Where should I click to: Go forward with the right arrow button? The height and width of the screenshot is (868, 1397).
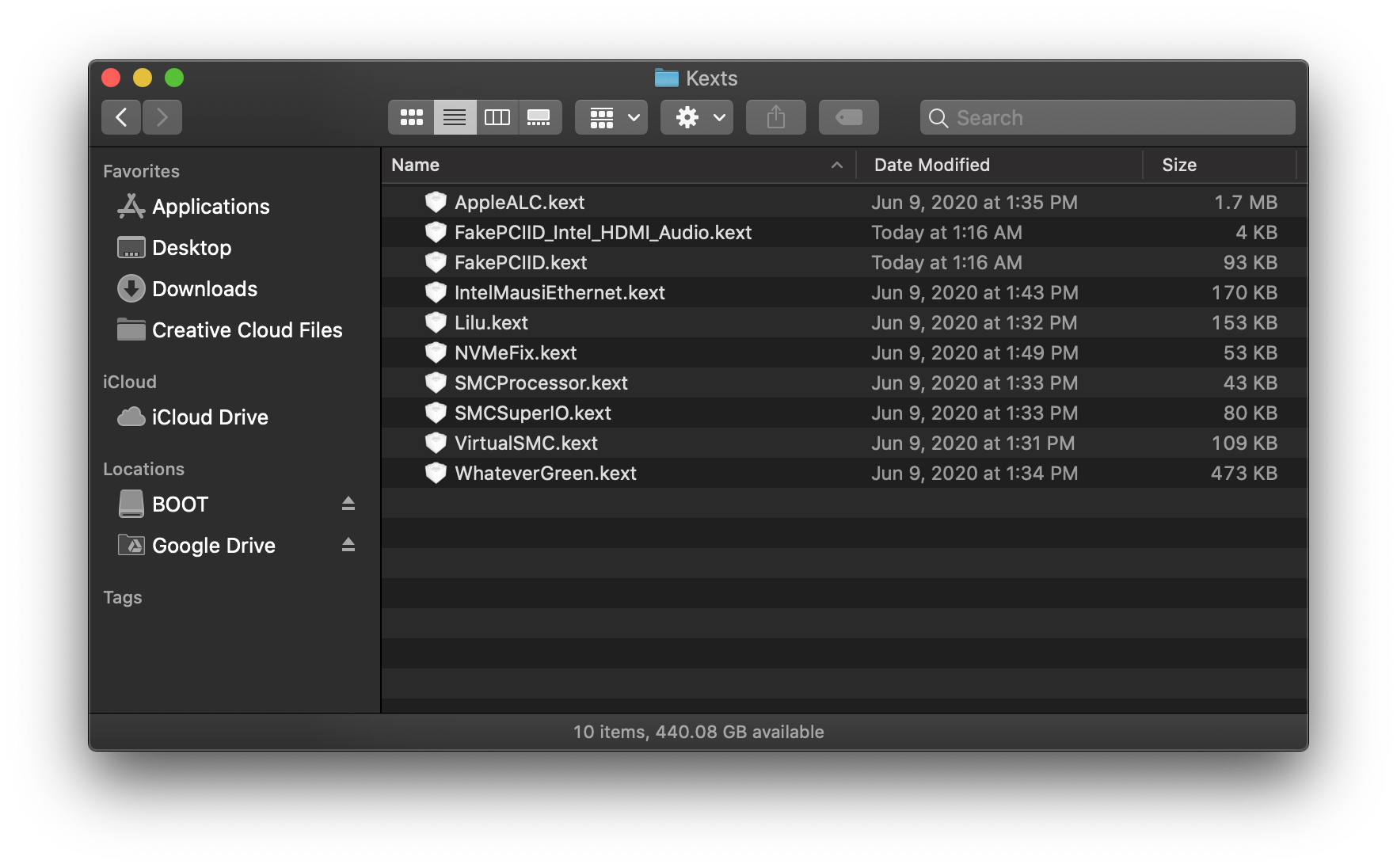click(x=162, y=117)
